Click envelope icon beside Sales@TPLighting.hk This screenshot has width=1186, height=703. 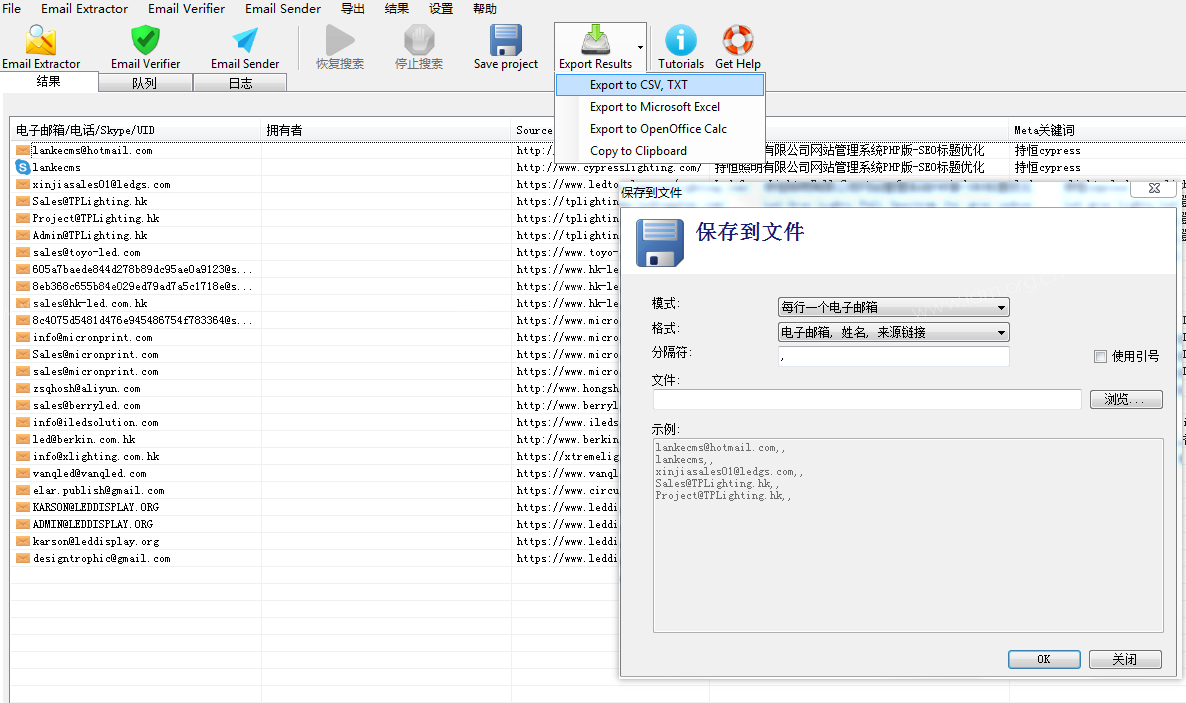point(23,201)
